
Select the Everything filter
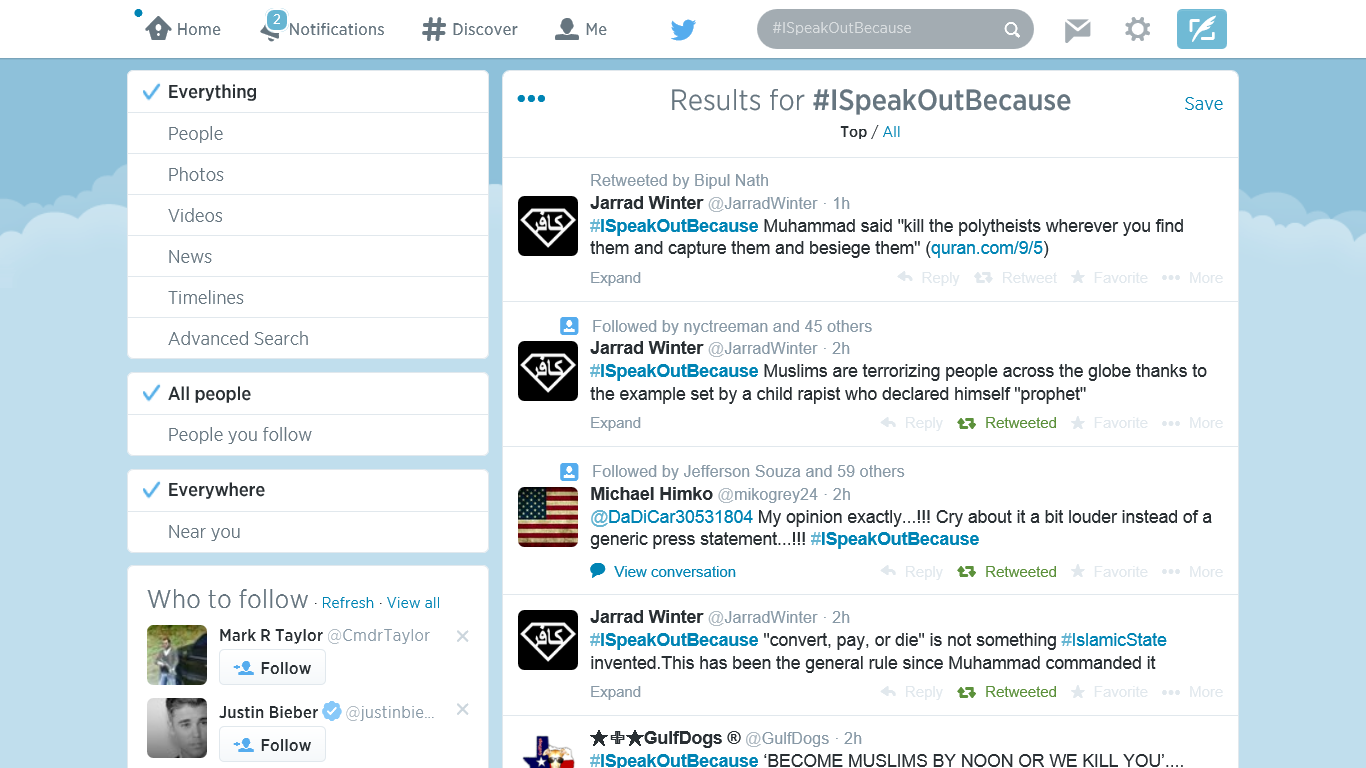pos(308,92)
